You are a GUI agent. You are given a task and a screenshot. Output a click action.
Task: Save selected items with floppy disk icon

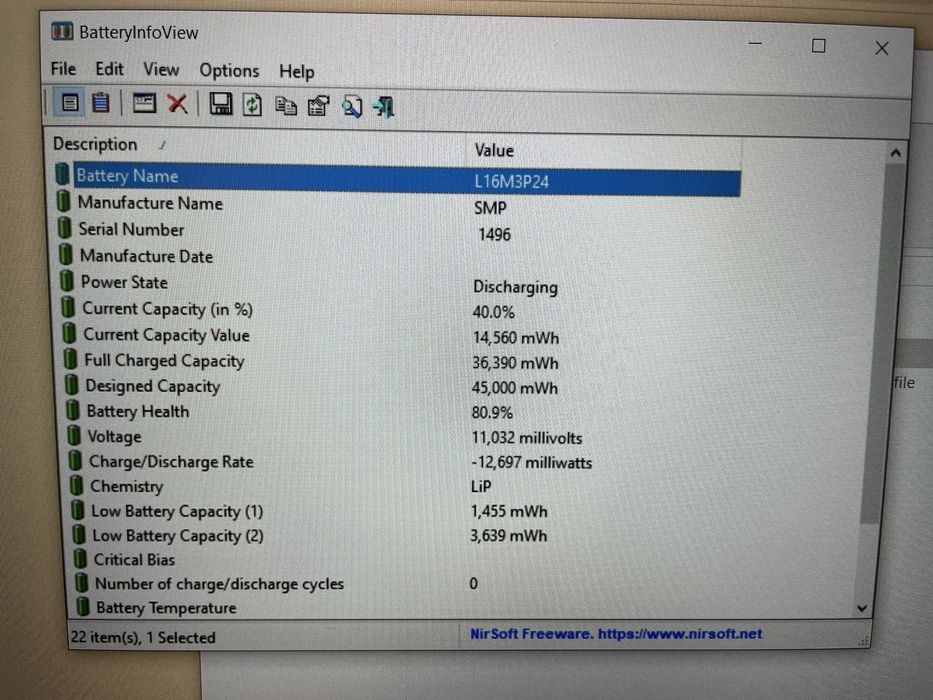(220, 105)
